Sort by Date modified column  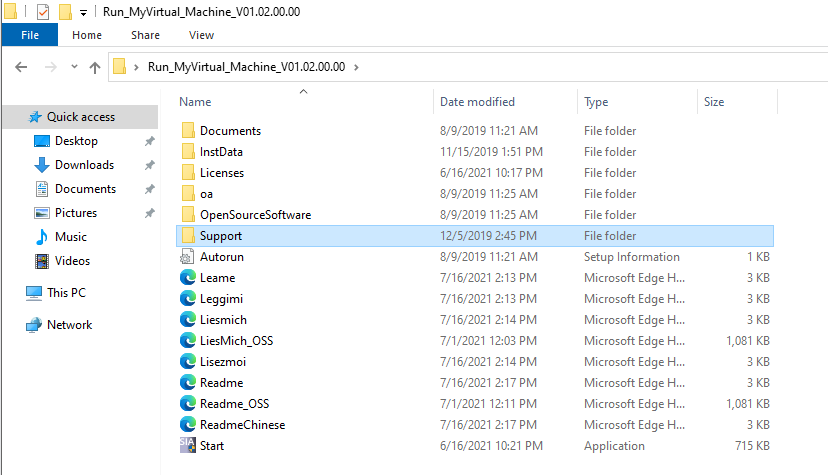pyautogui.click(x=477, y=102)
